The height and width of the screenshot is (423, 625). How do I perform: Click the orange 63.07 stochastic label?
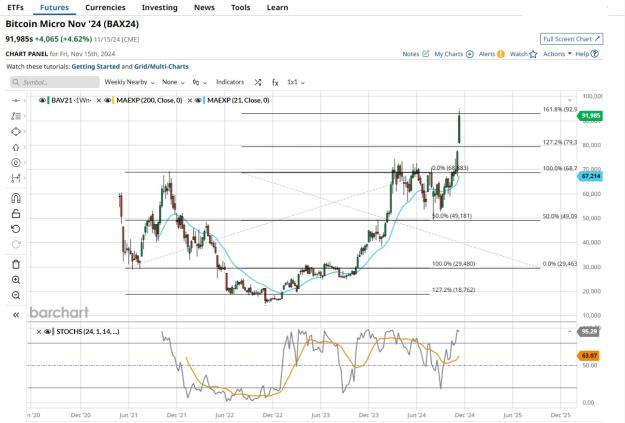click(x=588, y=355)
